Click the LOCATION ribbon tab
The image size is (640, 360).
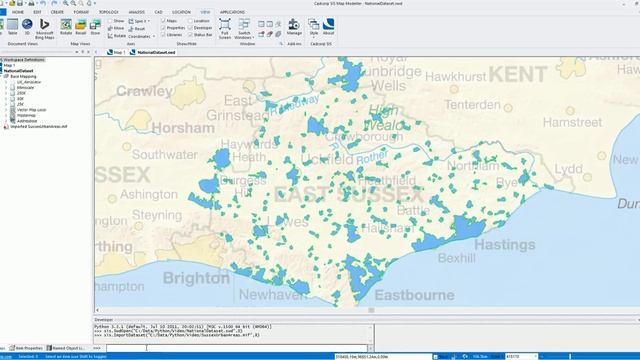tap(181, 12)
